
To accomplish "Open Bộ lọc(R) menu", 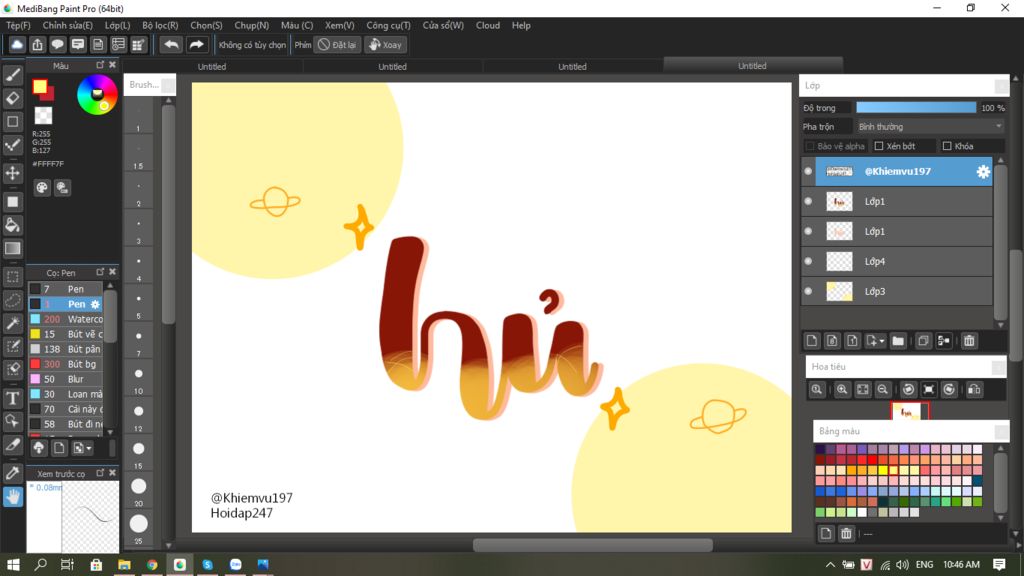I will (x=160, y=25).
